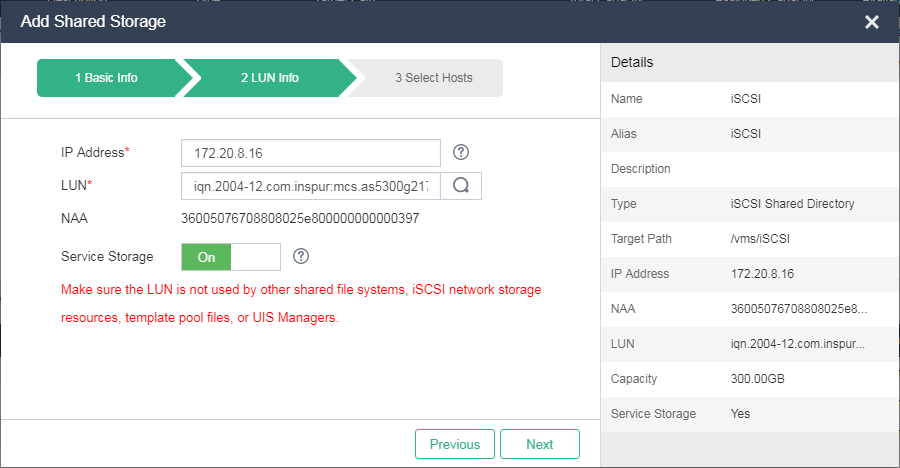Toggle the Service Storage On switch
Screen dimensions: 900x468
tap(231, 257)
